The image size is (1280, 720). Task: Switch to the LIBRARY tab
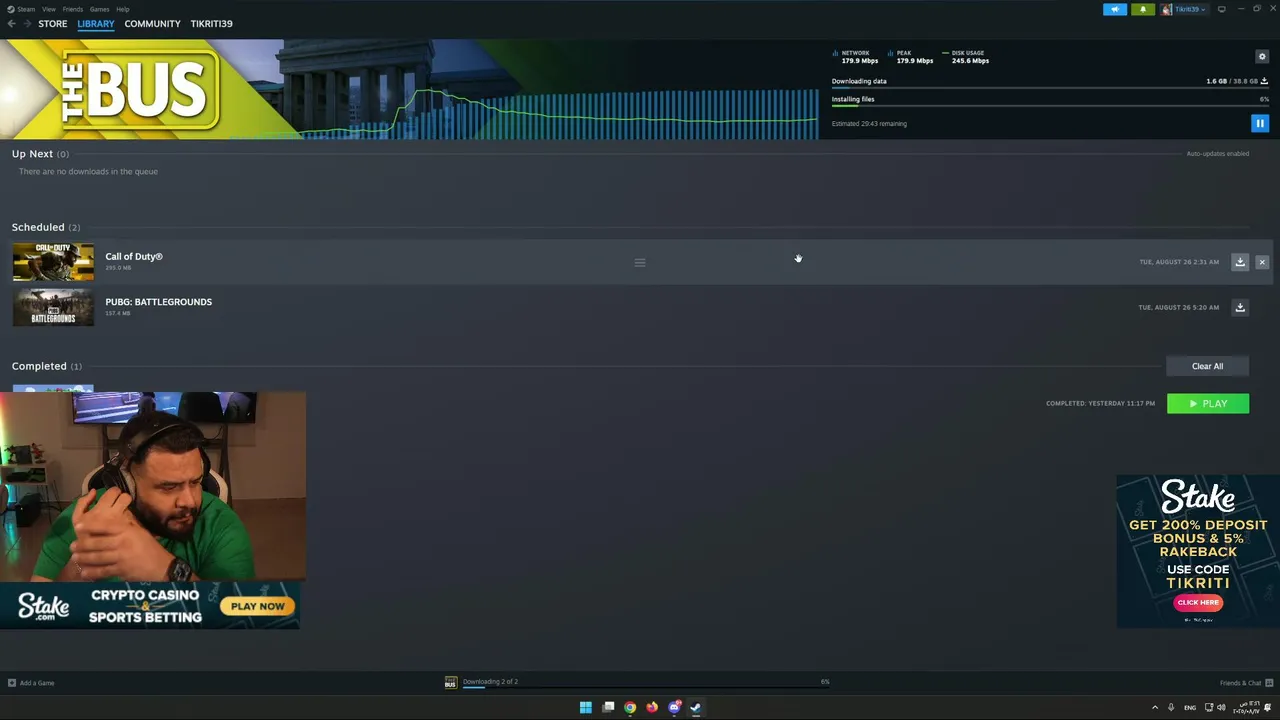(x=96, y=23)
